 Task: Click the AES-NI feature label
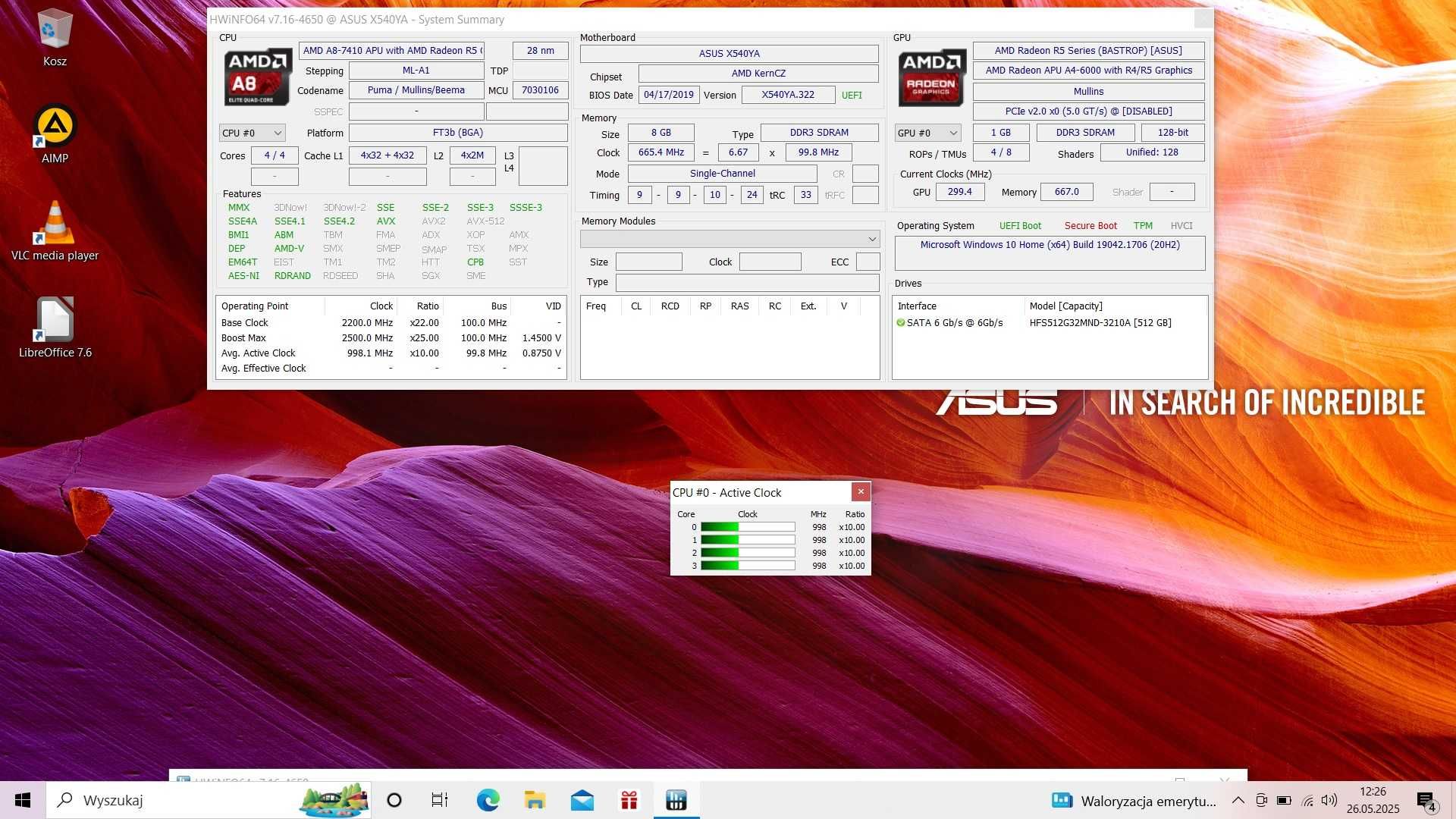click(x=243, y=276)
